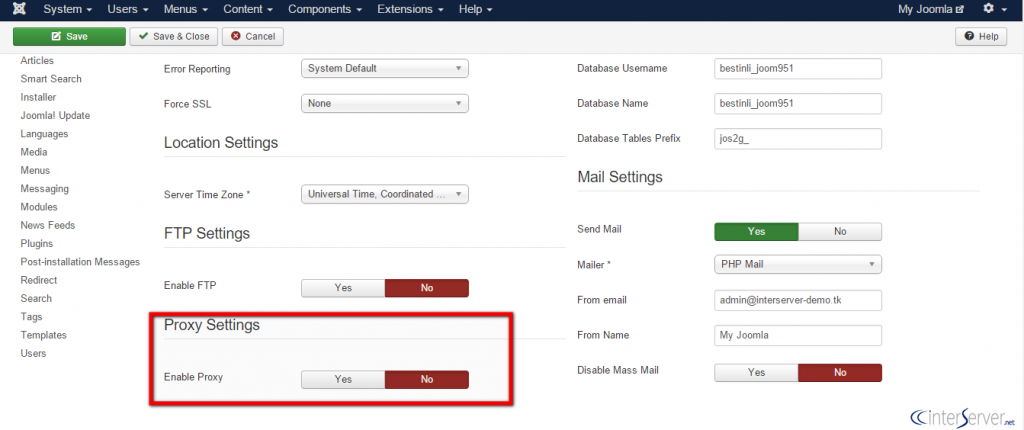Open Messaging in the sidebar
This screenshot has height=430, width=1024.
44,188
